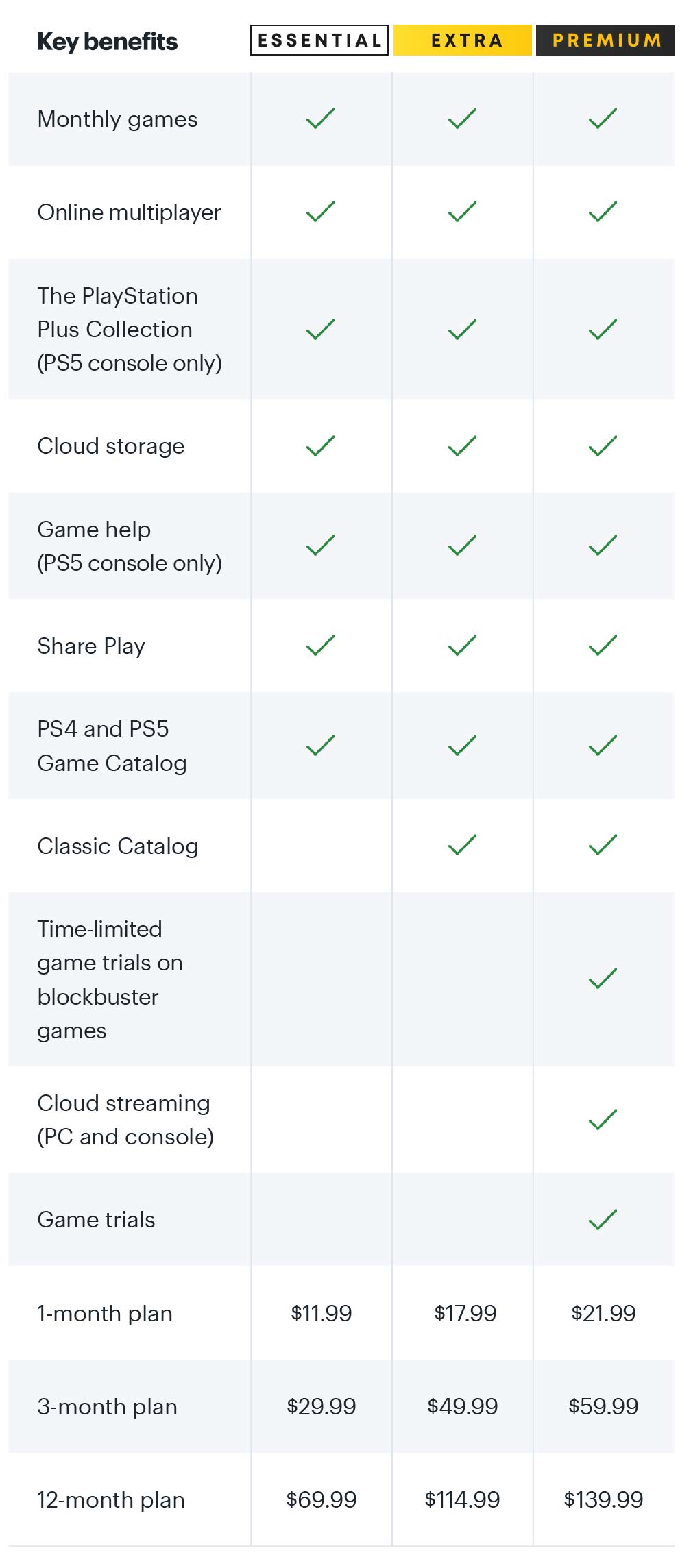This screenshot has width=691, height=1568.
Task: Select the Premium plan header
Action: pos(605,40)
